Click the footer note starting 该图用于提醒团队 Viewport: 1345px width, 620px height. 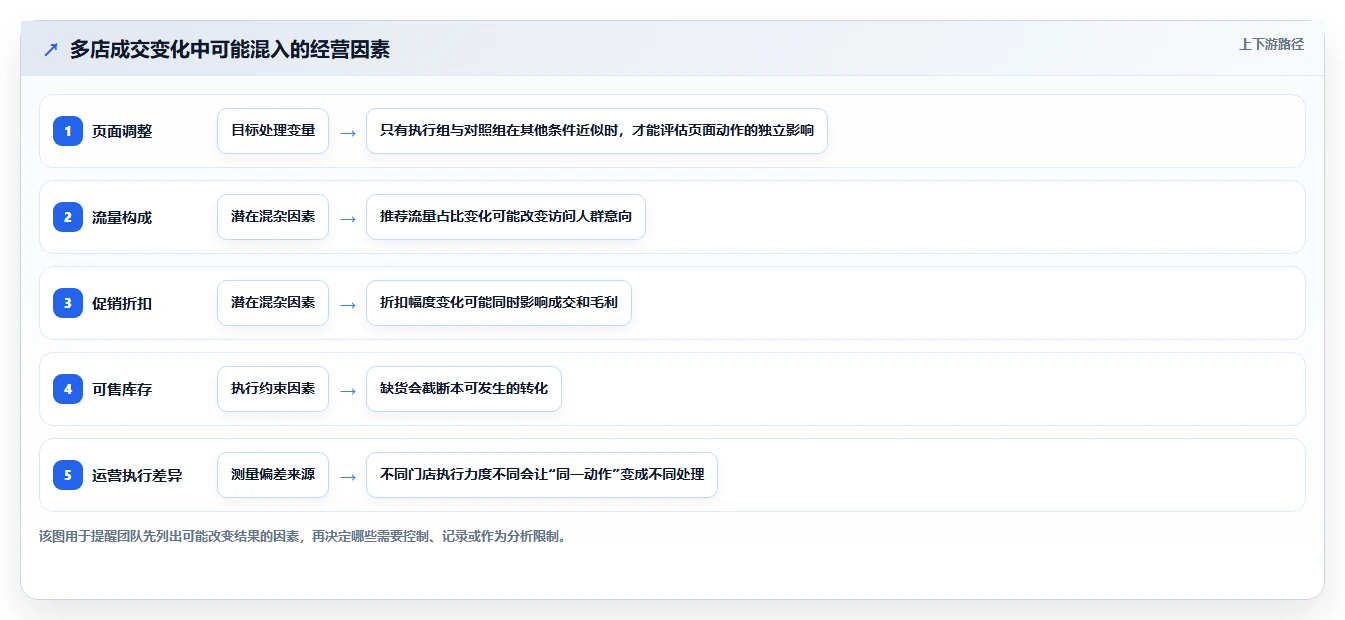(305, 536)
